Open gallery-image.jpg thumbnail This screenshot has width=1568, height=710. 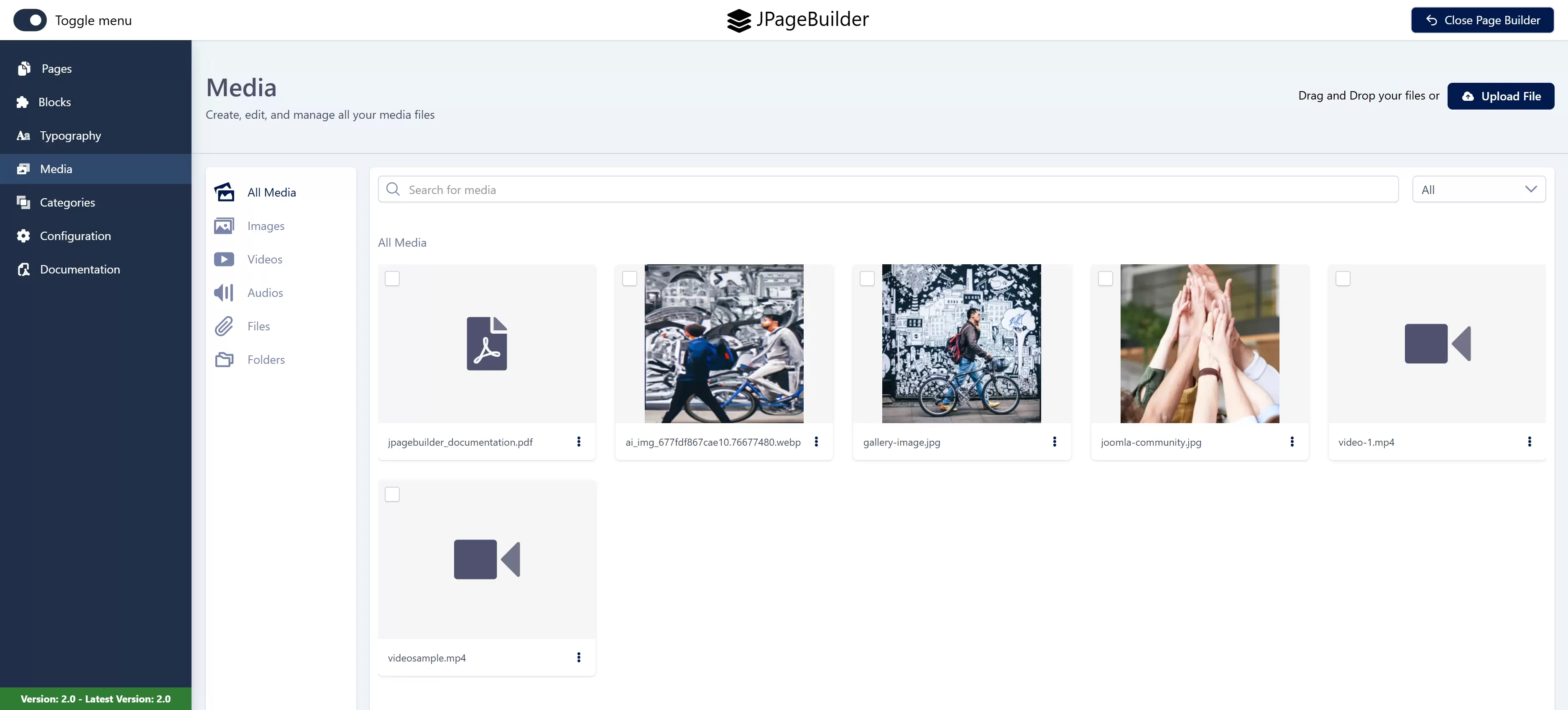[x=961, y=343]
